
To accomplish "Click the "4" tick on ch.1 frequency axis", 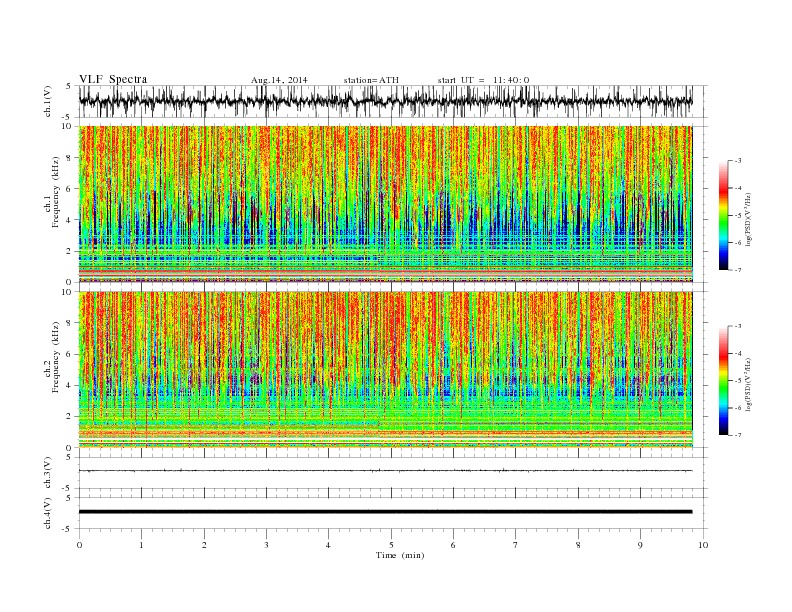I will [70, 220].
